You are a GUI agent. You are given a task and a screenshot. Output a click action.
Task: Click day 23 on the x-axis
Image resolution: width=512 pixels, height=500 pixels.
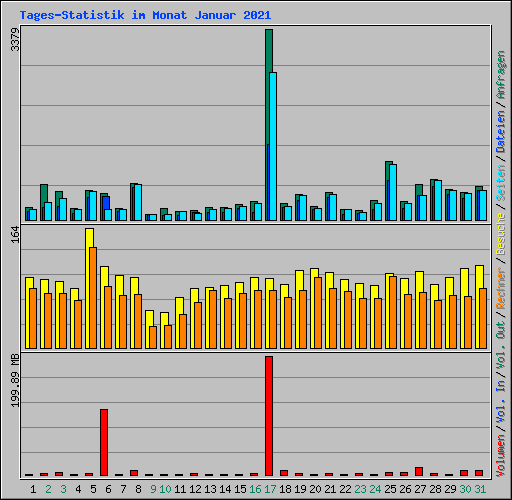point(360,489)
